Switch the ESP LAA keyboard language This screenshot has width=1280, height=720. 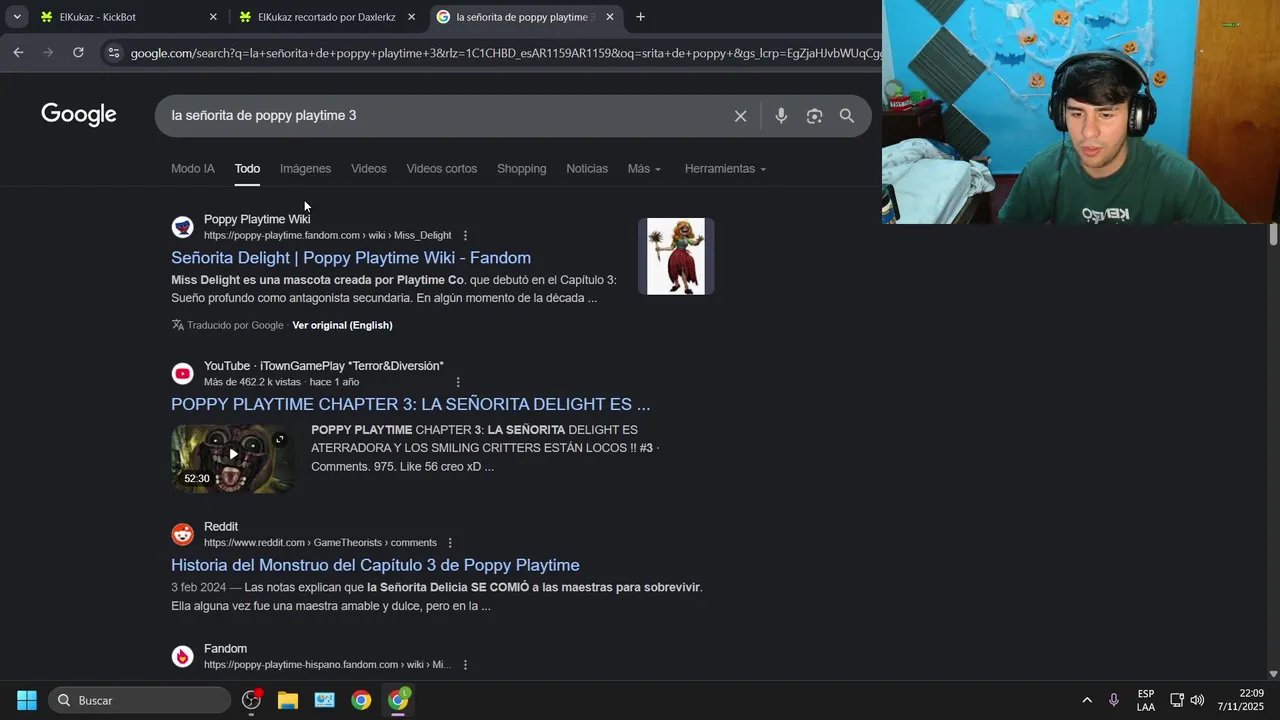1146,700
